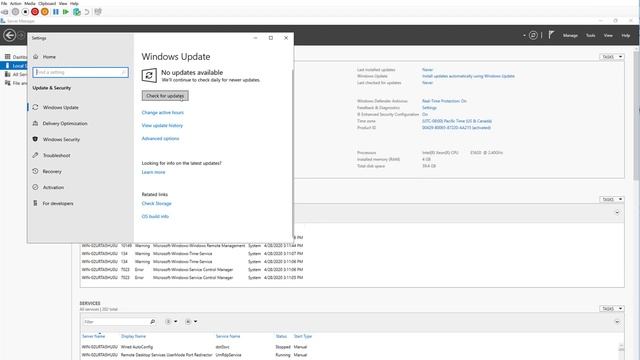Open the OS build info link
This screenshot has width=640, height=360.
point(155,217)
